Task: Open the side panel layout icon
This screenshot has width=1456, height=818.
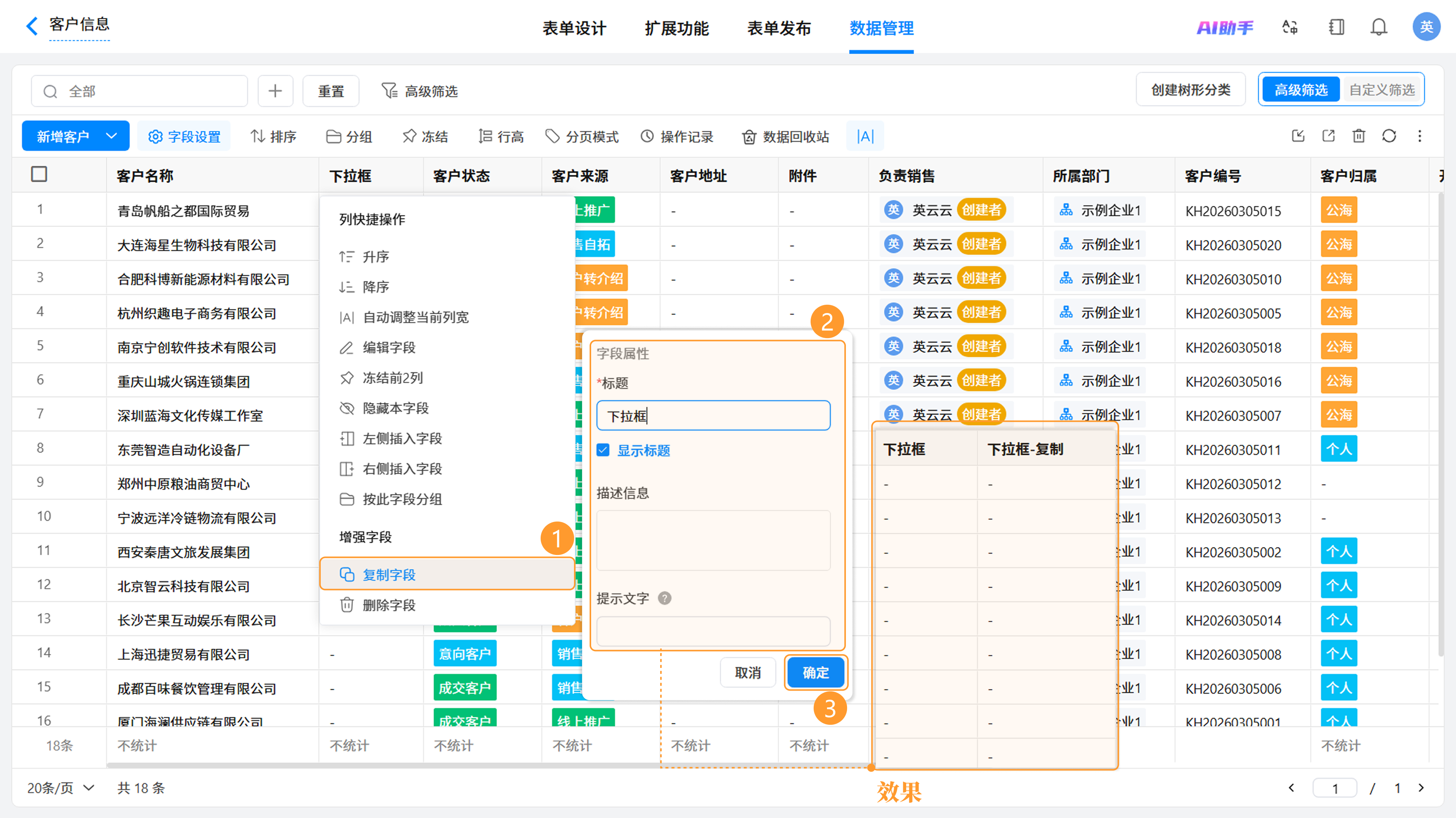Action: 1336,27
